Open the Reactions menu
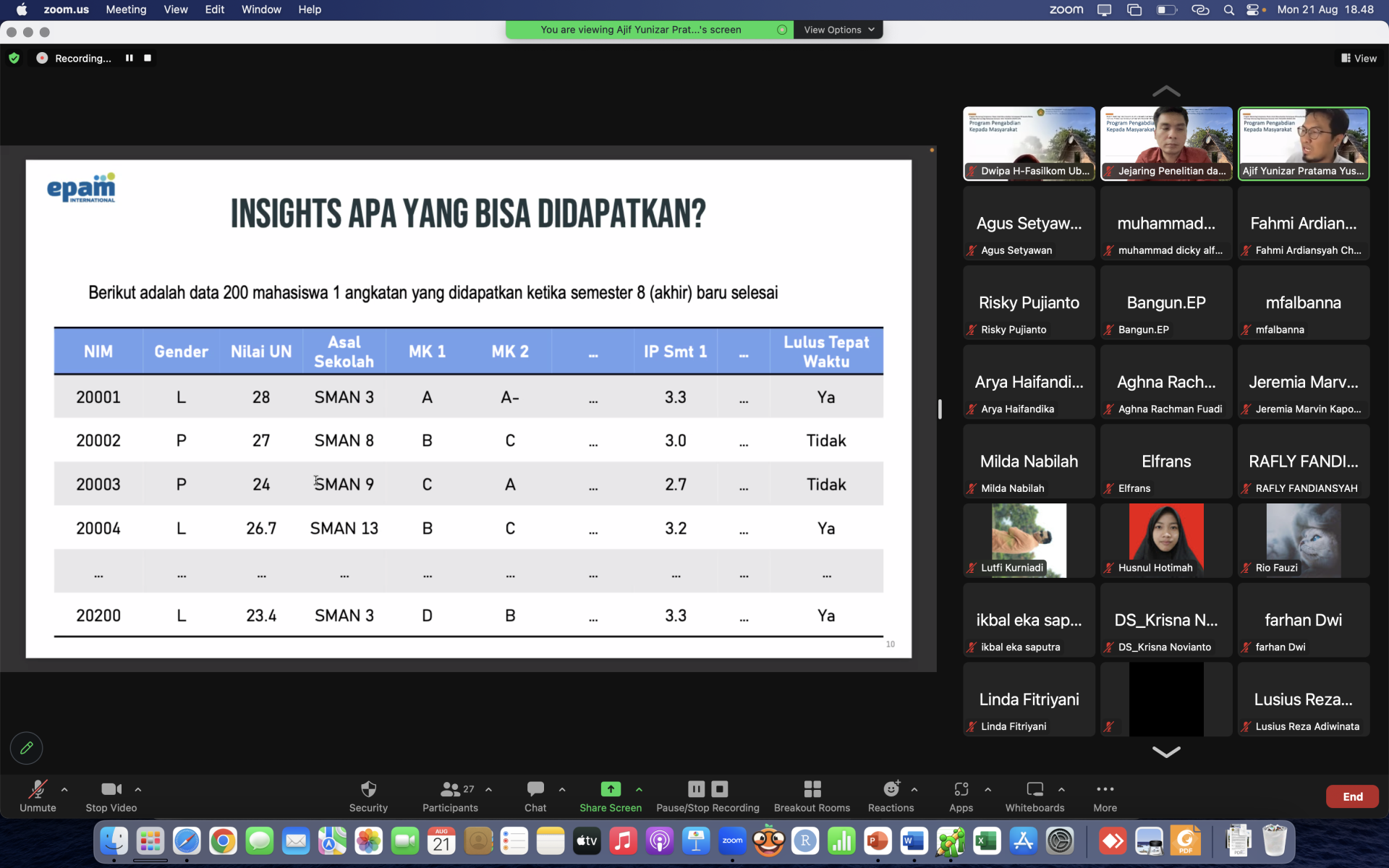1389x868 pixels. [891, 796]
